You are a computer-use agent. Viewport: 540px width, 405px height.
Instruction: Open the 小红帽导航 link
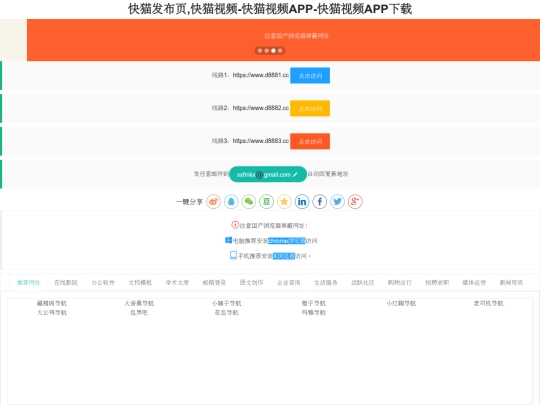pos(401,303)
